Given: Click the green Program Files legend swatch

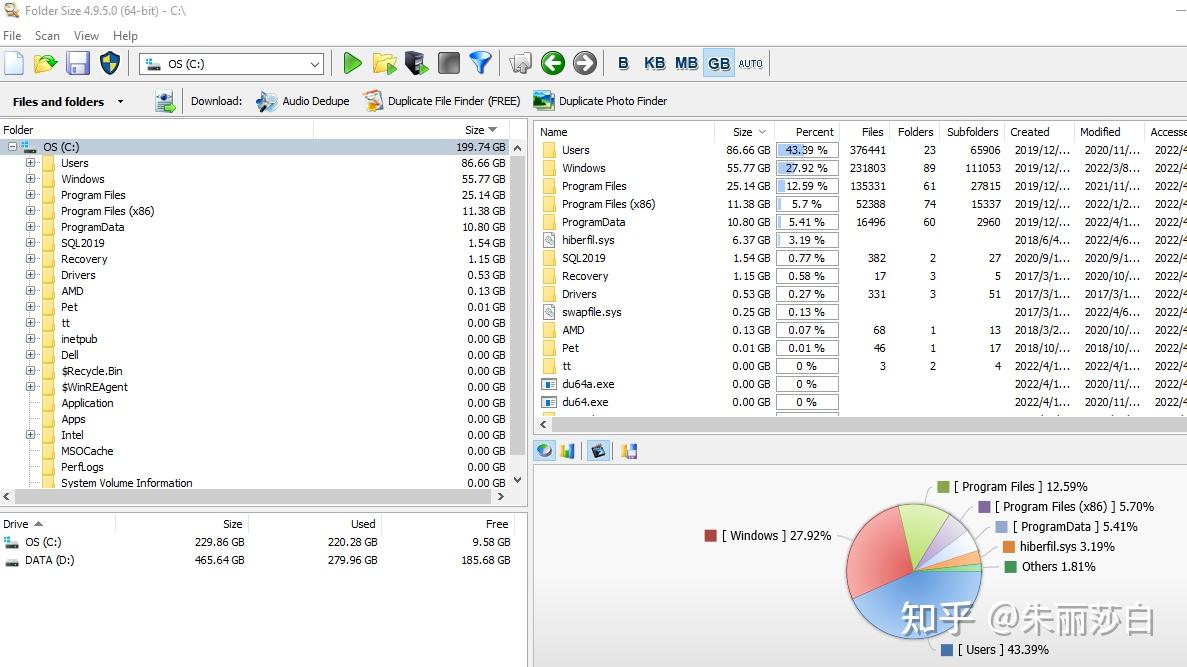Looking at the screenshot, I should click(x=943, y=487).
